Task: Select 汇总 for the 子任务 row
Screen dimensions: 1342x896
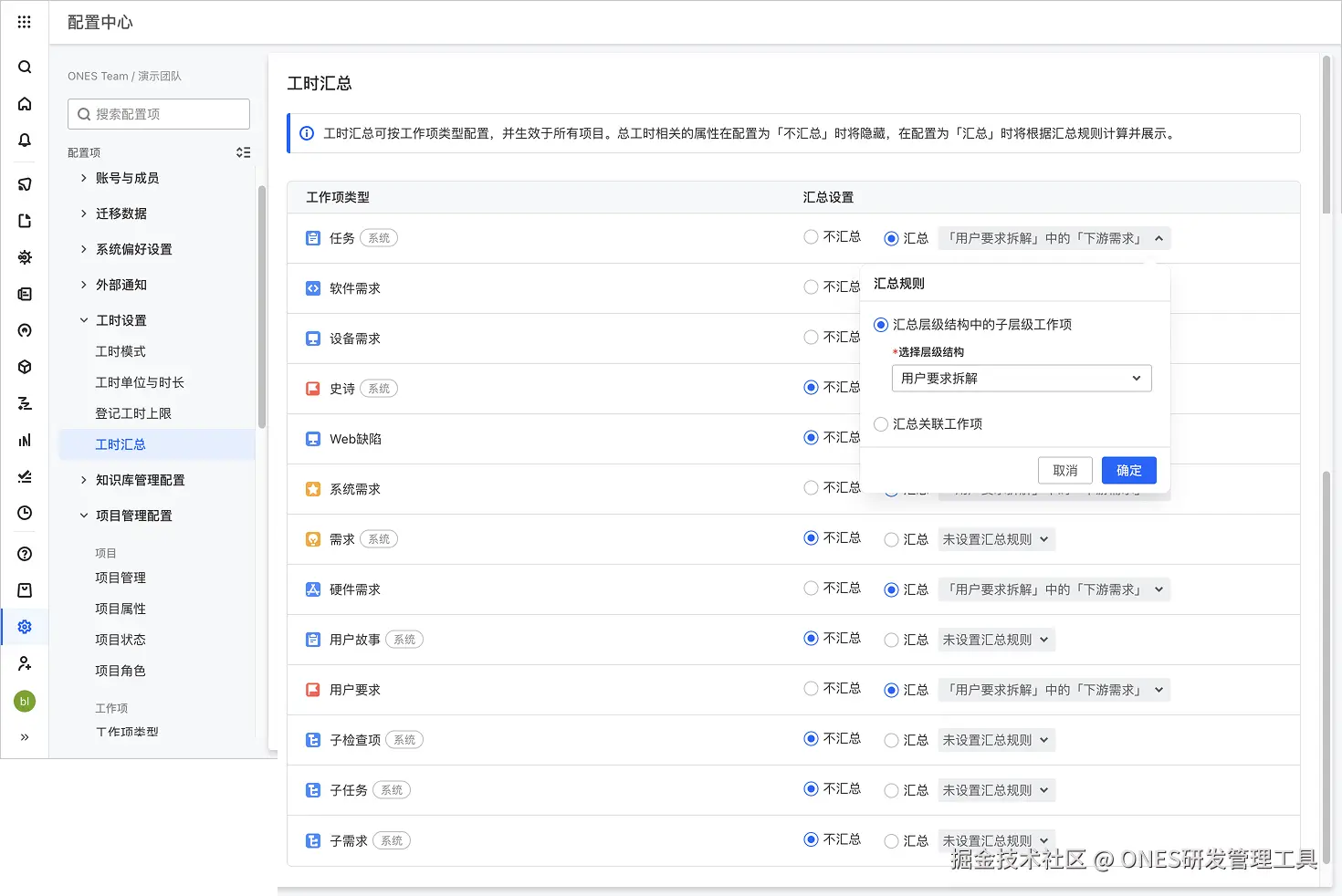Action: tap(891, 790)
